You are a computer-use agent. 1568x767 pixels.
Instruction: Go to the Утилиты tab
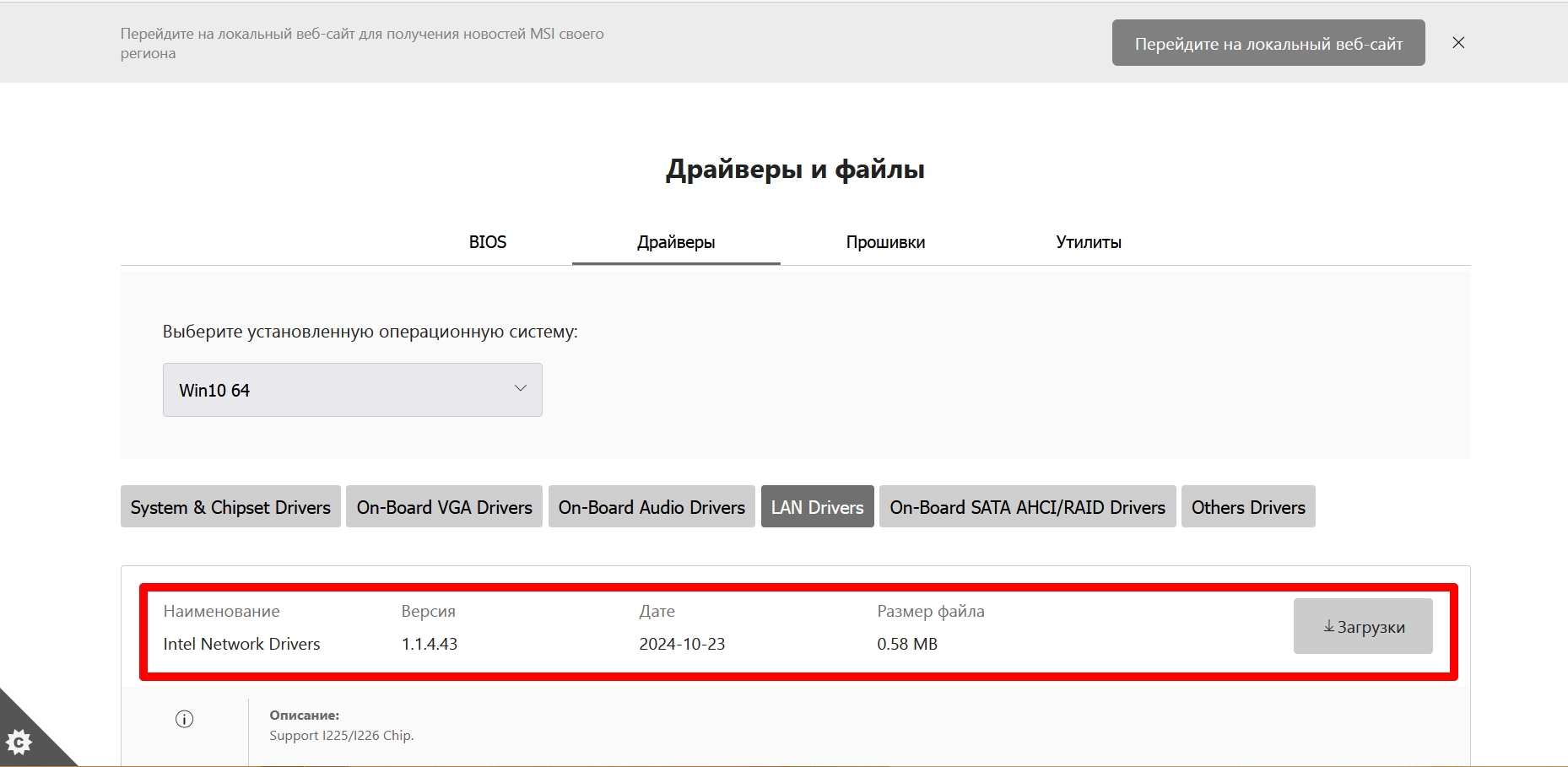[1089, 242]
